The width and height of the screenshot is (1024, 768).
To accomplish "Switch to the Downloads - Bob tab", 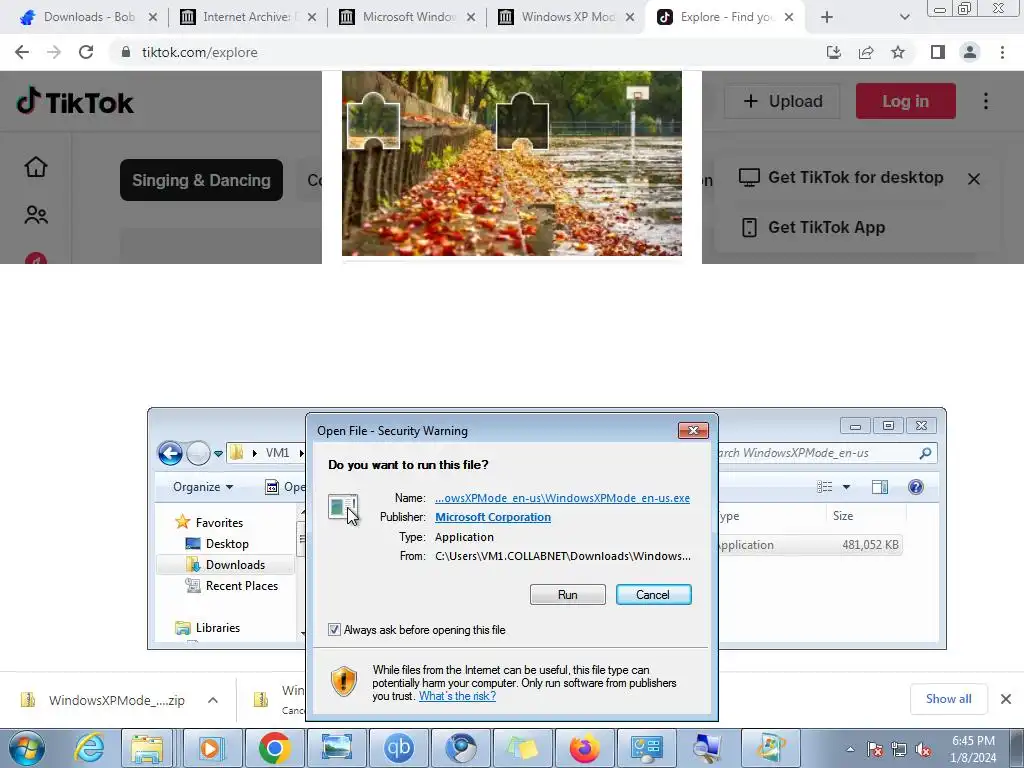I will pyautogui.click(x=89, y=17).
